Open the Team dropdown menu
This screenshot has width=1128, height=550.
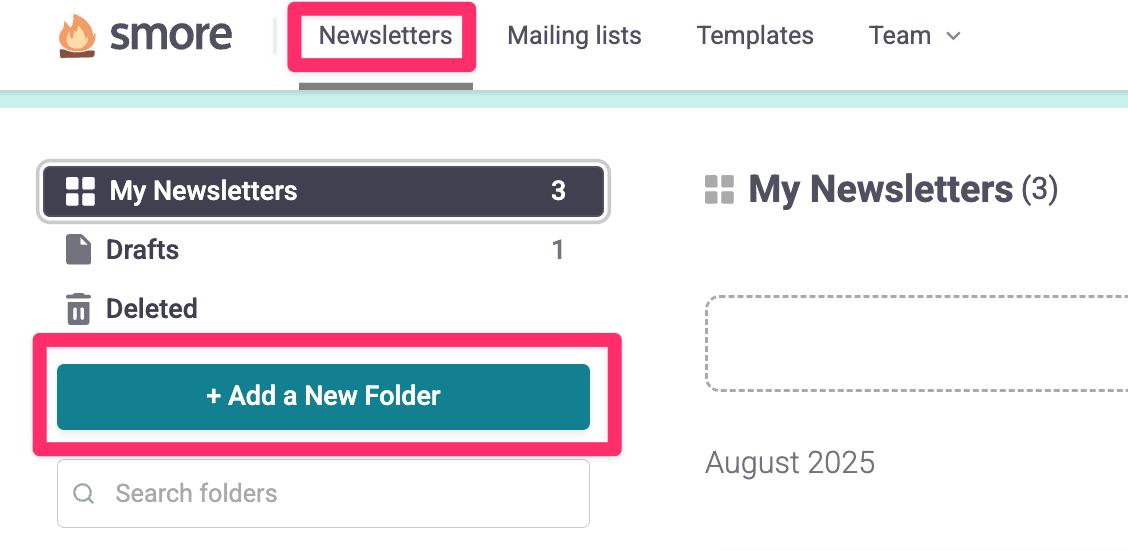(900, 36)
